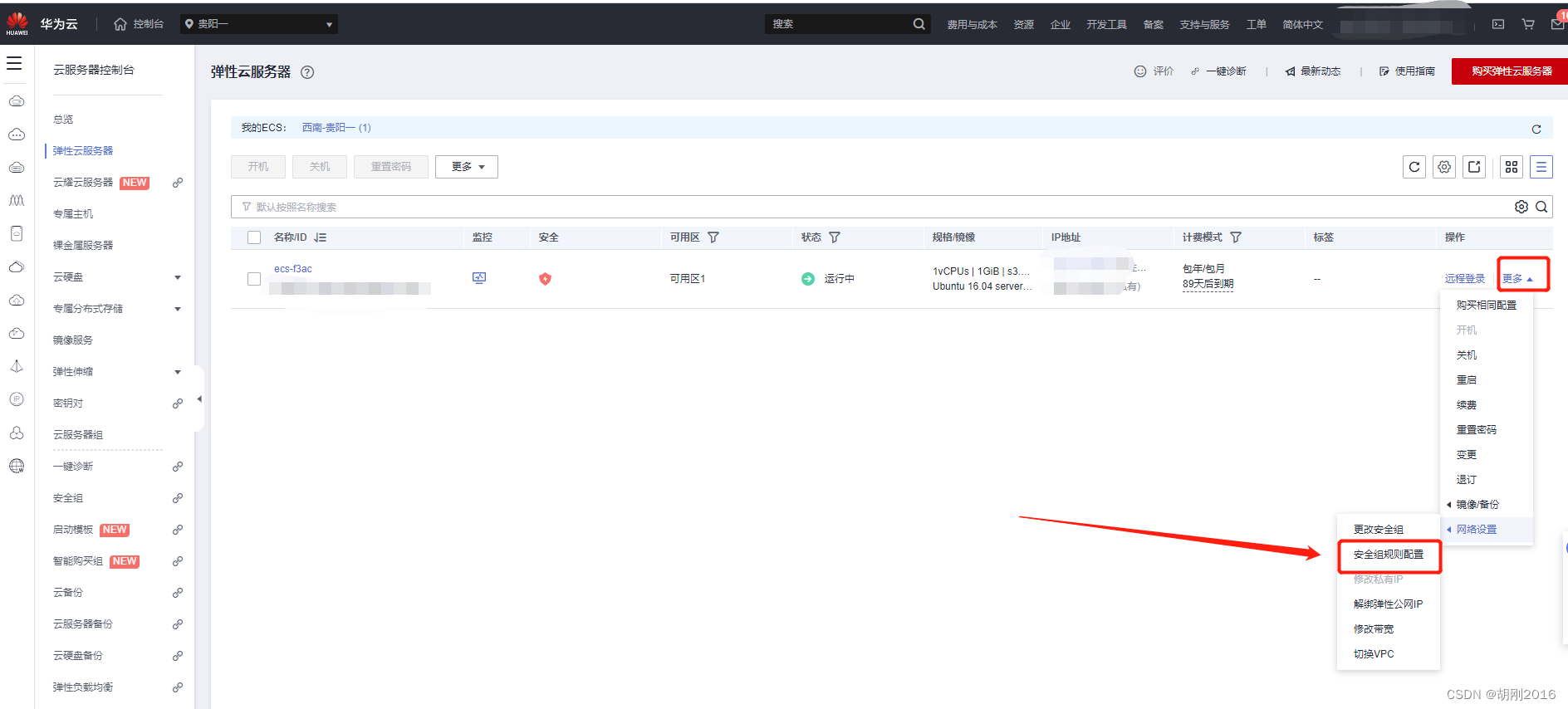Open the shopping cart icon
Viewport: 1568px width, 709px height.
pyautogui.click(x=1527, y=24)
